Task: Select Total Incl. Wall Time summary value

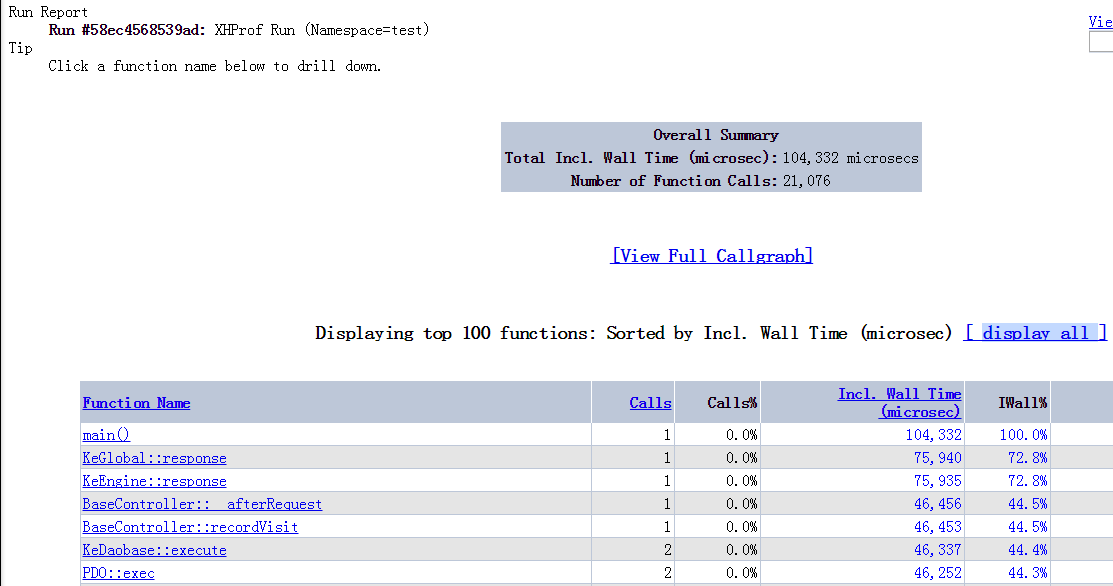Action: pyautogui.click(x=850, y=158)
